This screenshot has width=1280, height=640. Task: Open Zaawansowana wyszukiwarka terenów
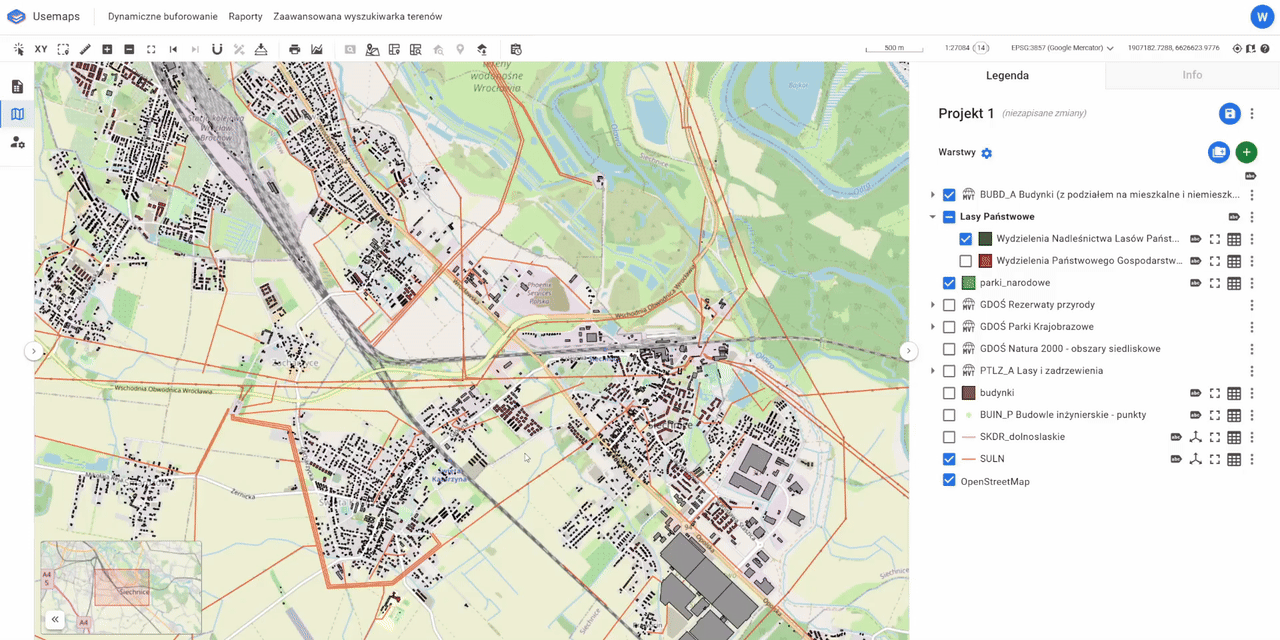357,17
